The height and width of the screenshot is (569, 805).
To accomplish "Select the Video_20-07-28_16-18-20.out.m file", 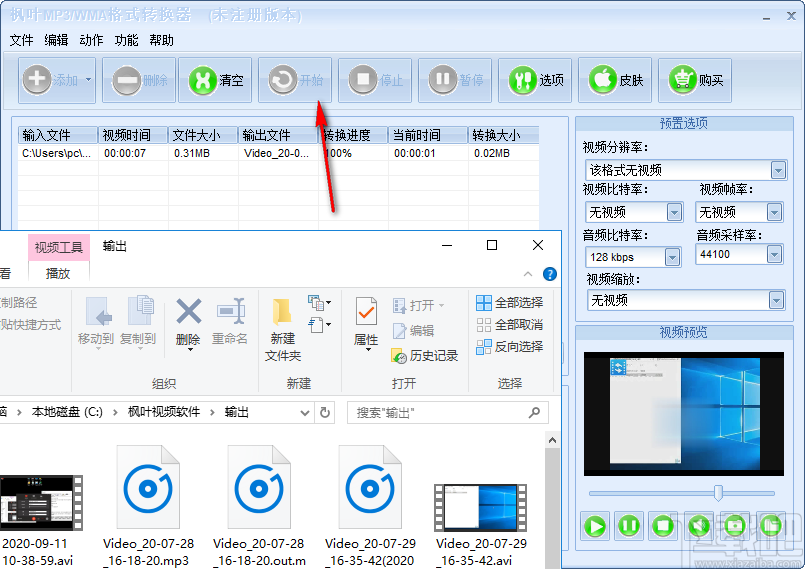I will (x=259, y=506).
